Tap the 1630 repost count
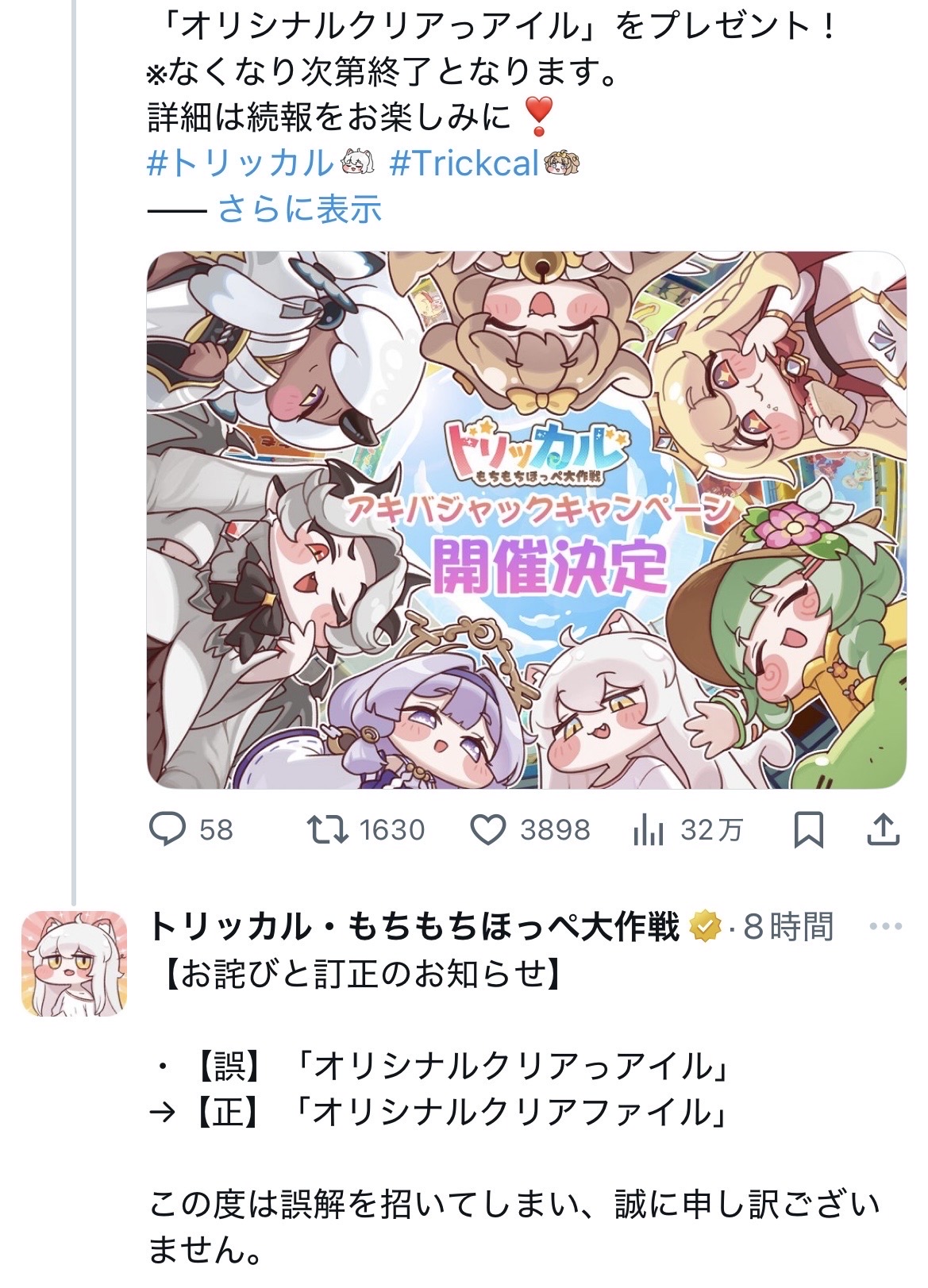This screenshot has width=928, height=1288. tap(392, 831)
